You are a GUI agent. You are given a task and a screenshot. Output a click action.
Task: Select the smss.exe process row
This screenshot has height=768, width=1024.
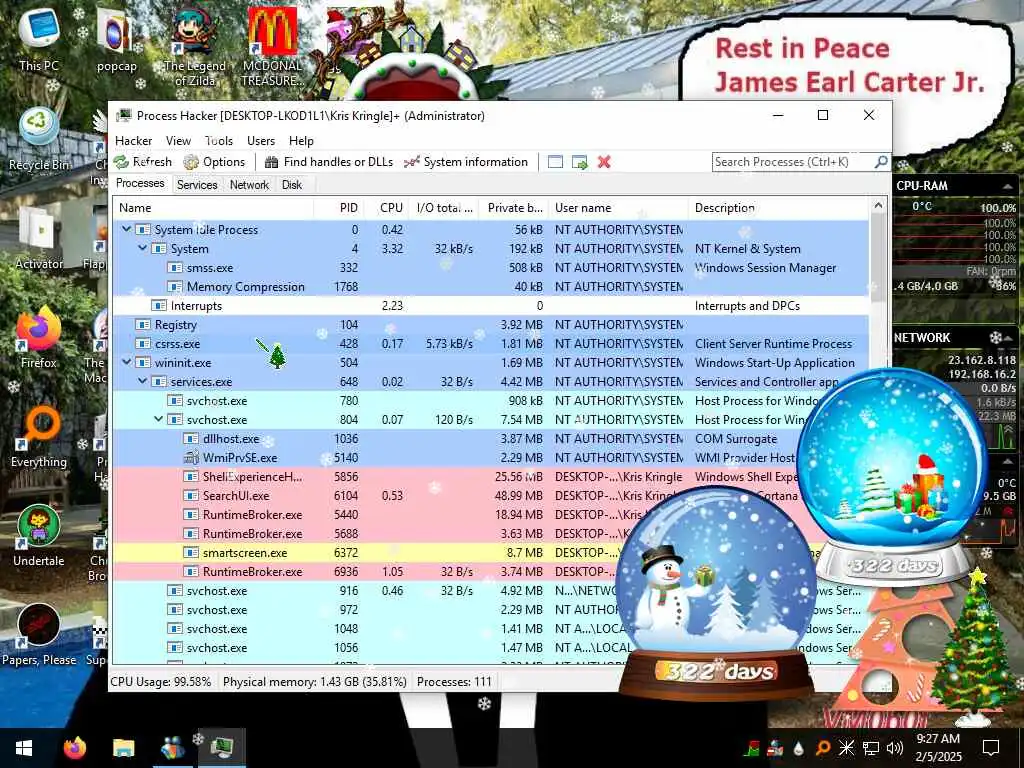490,268
